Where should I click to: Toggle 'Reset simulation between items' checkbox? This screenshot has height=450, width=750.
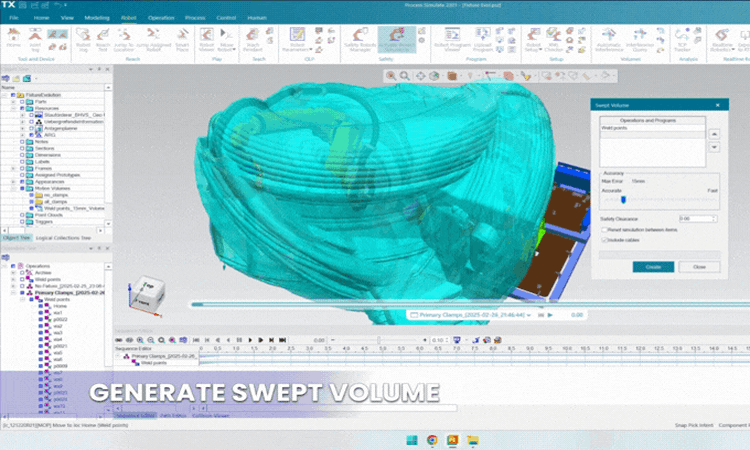coord(605,230)
